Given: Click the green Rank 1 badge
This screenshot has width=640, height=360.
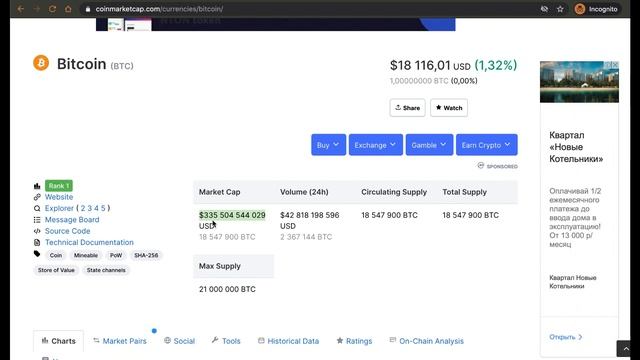Looking at the screenshot, I should (x=59, y=186).
